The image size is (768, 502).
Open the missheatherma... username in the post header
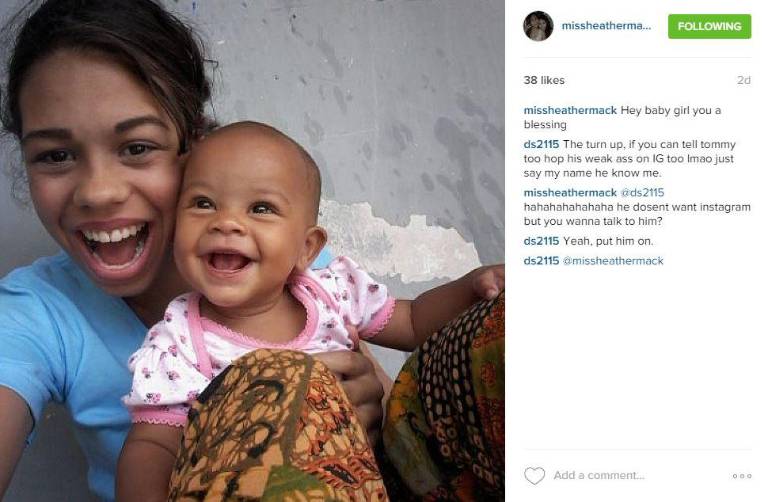tap(606, 26)
